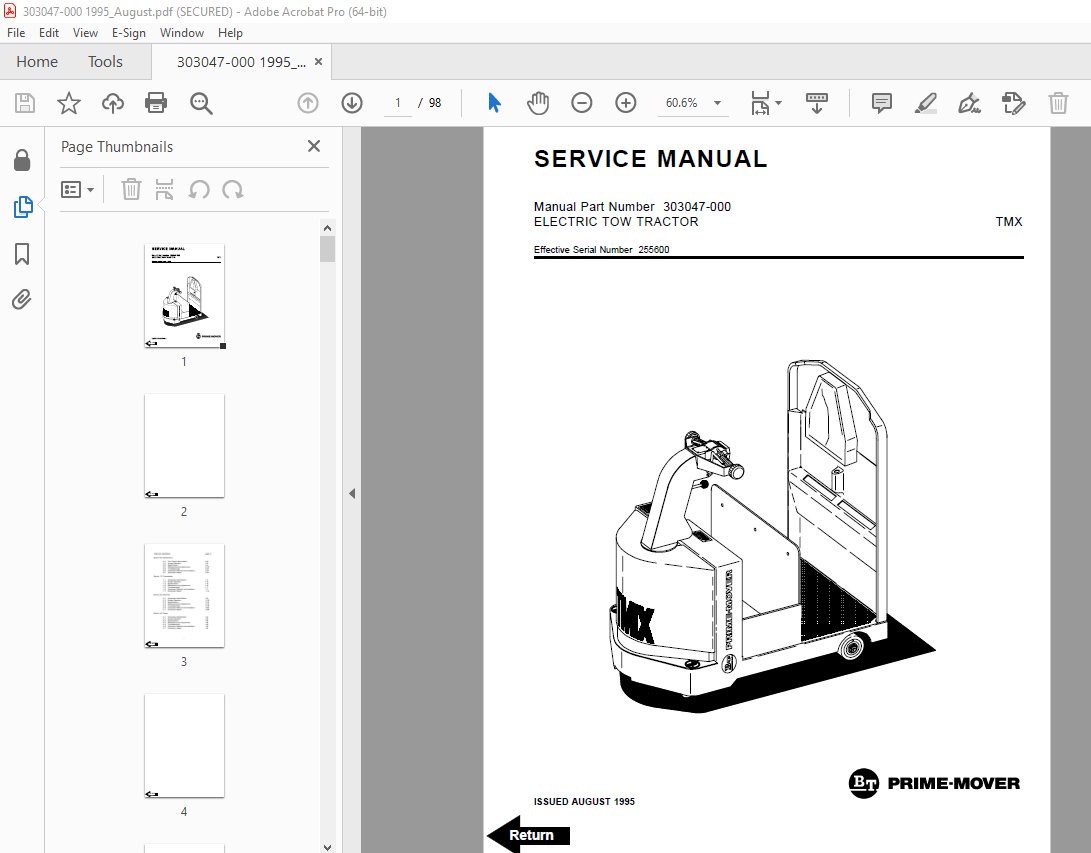Open the Window menu
The height and width of the screenshot is (853, 1091).
(x=182, y=33)
